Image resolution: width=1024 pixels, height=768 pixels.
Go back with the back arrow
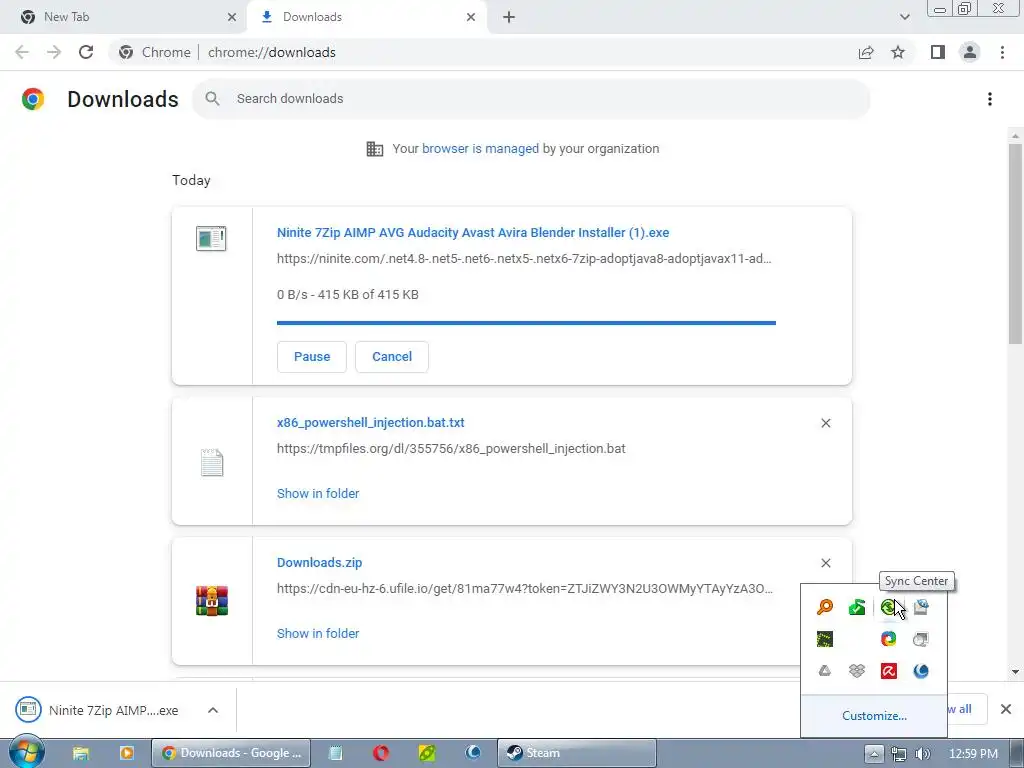(x=22, y=52)
